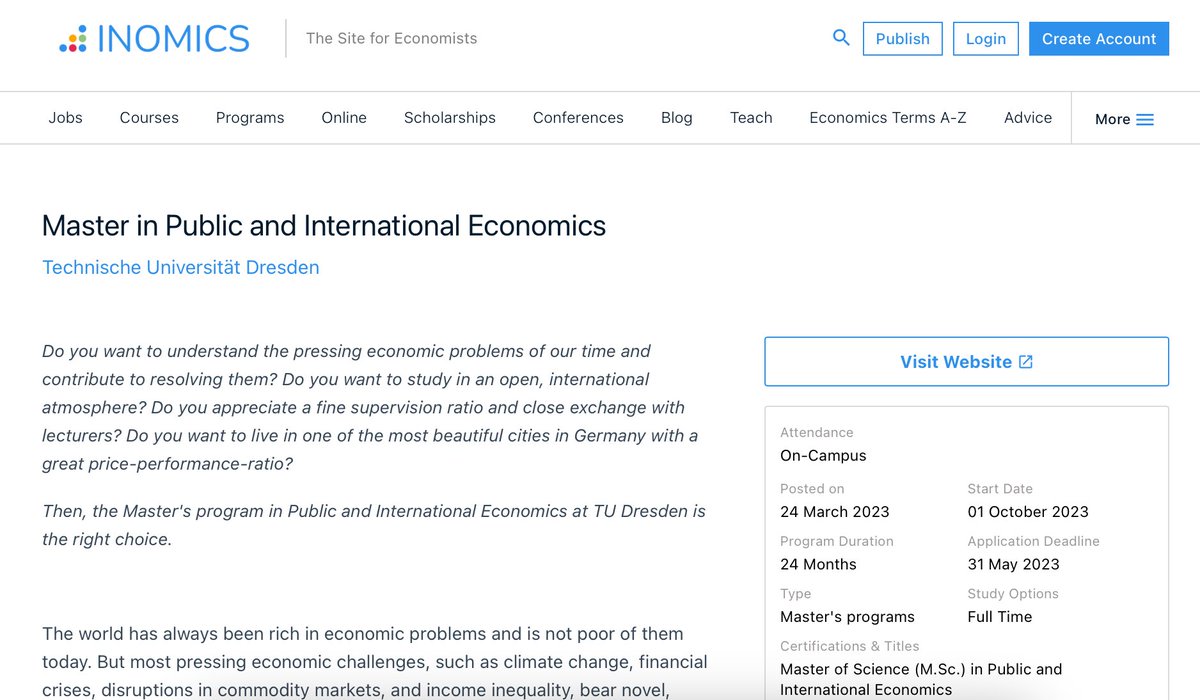1200x700 pixels.
Task: Select Programs in the navigation bar
Action: (250, 118)
